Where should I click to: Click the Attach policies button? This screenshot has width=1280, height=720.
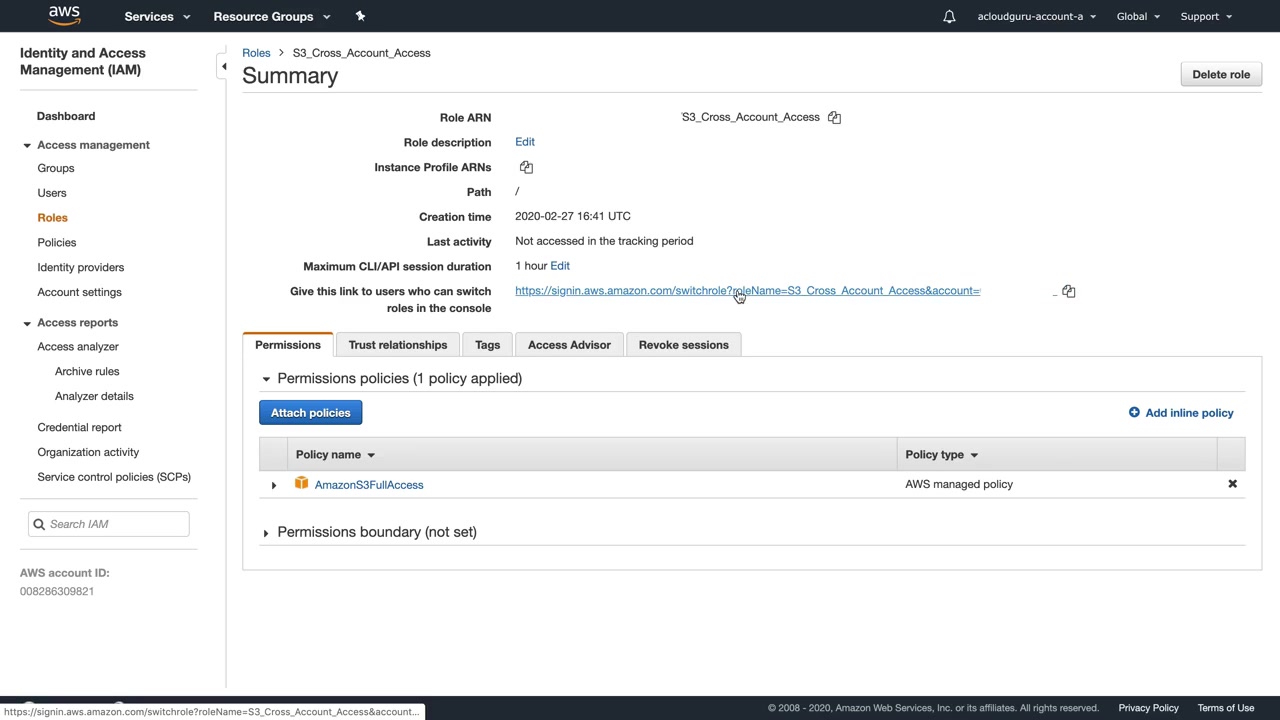tap(310, 413)
